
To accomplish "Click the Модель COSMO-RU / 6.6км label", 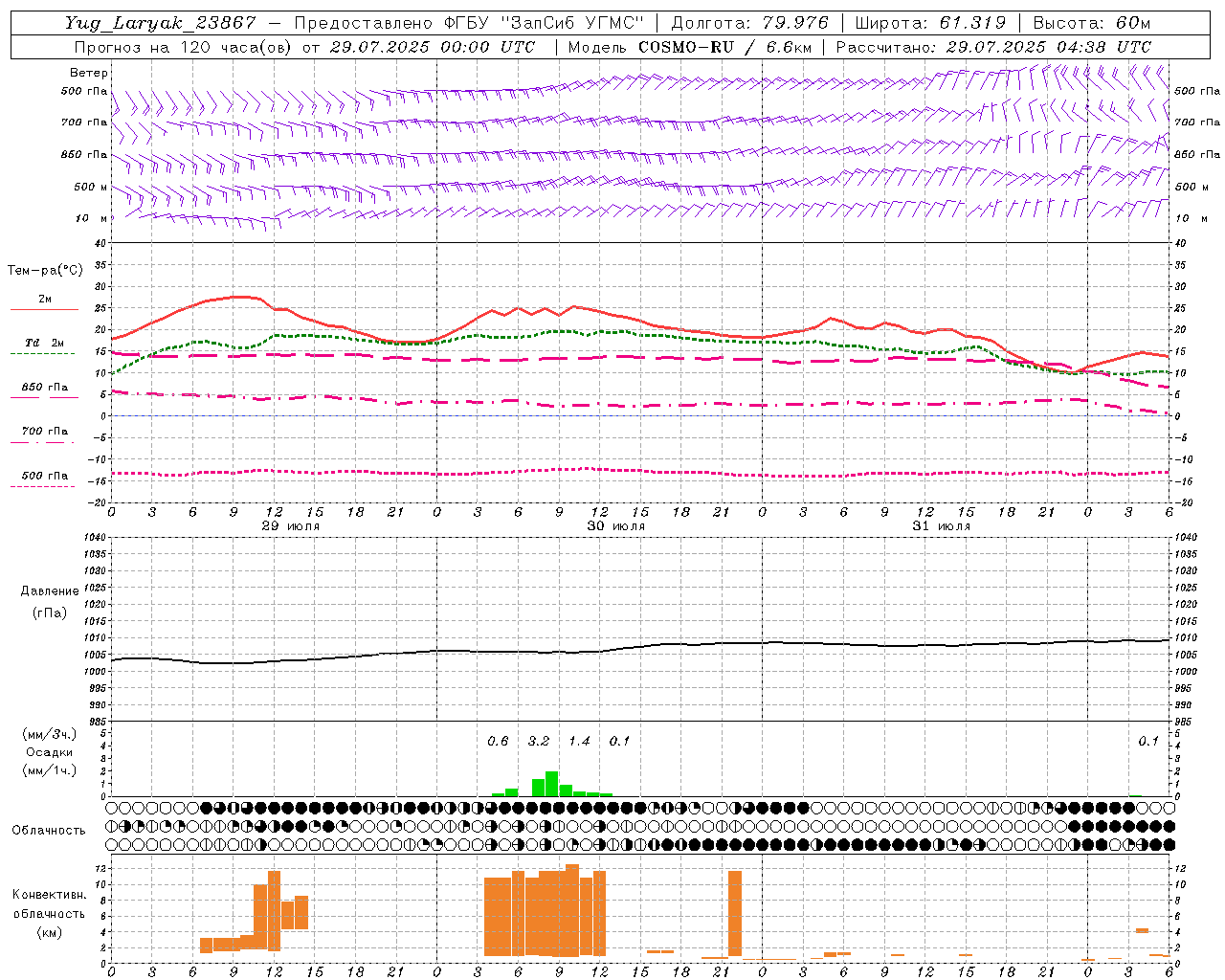I will pos(690,47).
